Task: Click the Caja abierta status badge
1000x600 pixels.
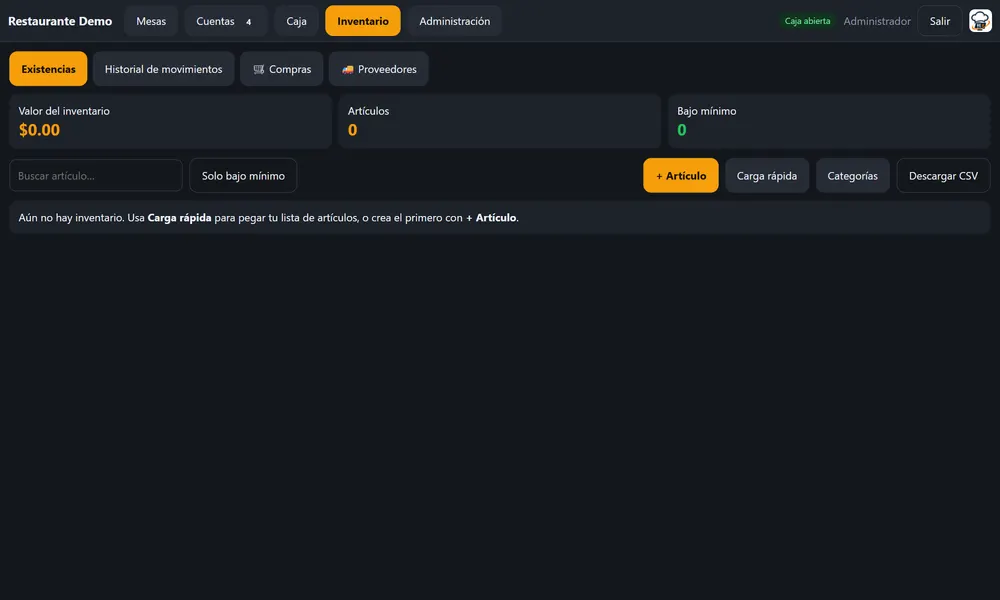Action: [807, 21]
